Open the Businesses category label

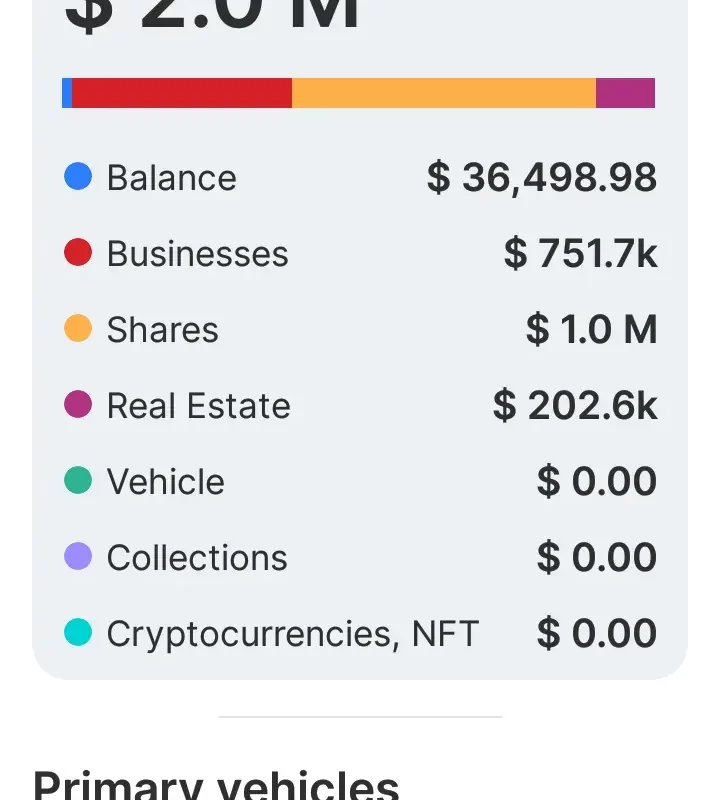[197, 254]
